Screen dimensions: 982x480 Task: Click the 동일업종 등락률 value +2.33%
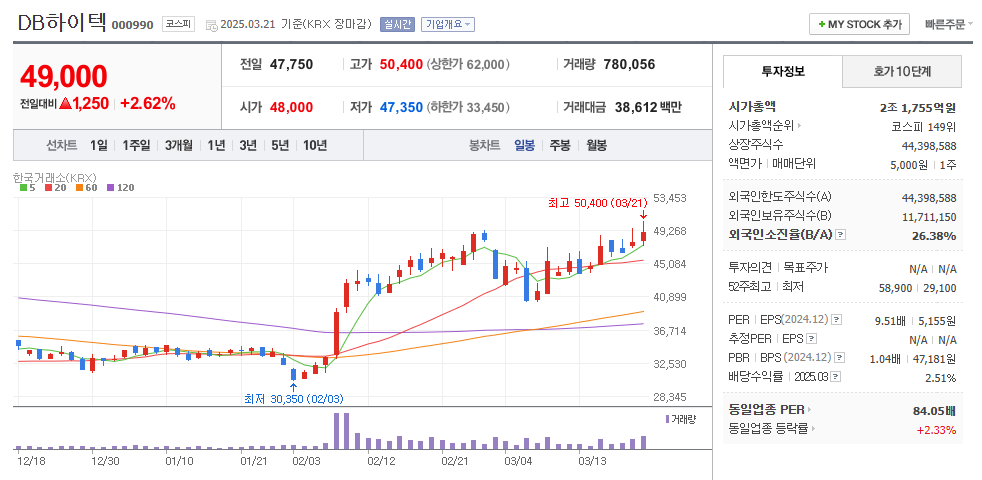pos(936,430)
